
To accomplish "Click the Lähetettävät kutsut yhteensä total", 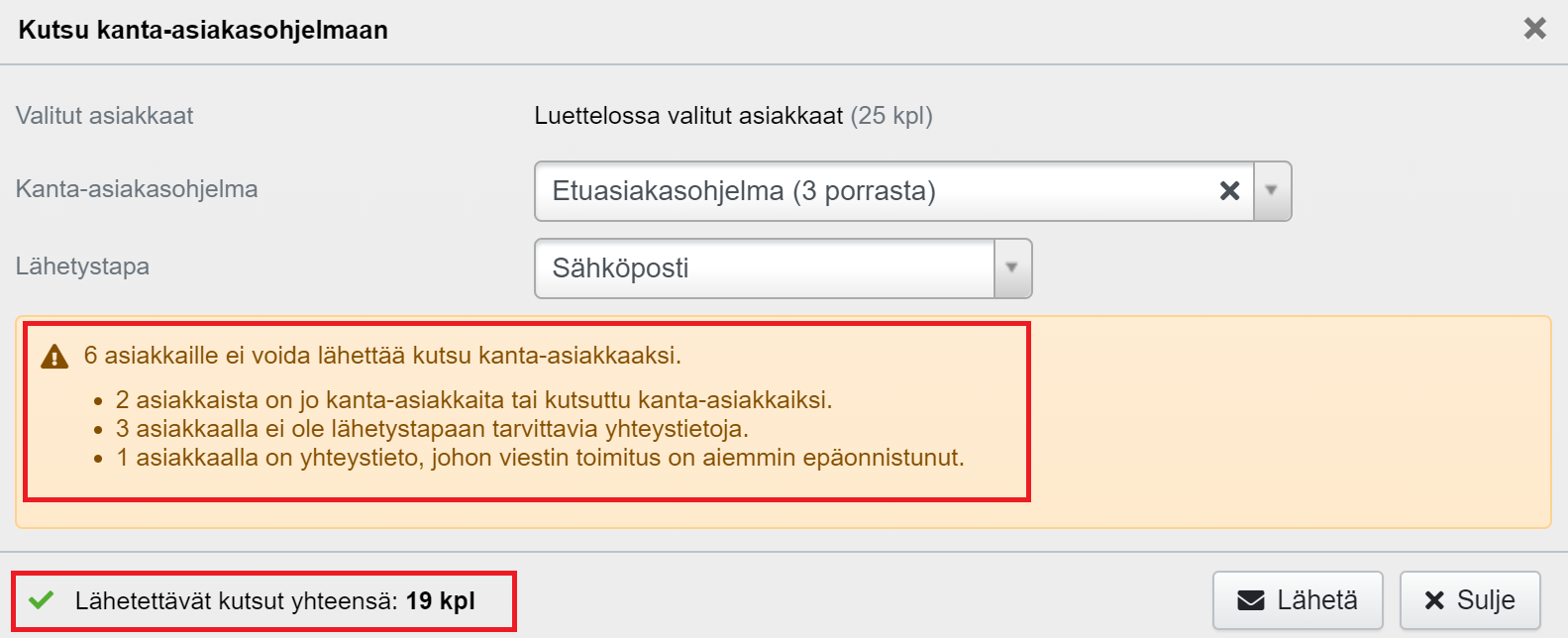I will tap(274, 600).
